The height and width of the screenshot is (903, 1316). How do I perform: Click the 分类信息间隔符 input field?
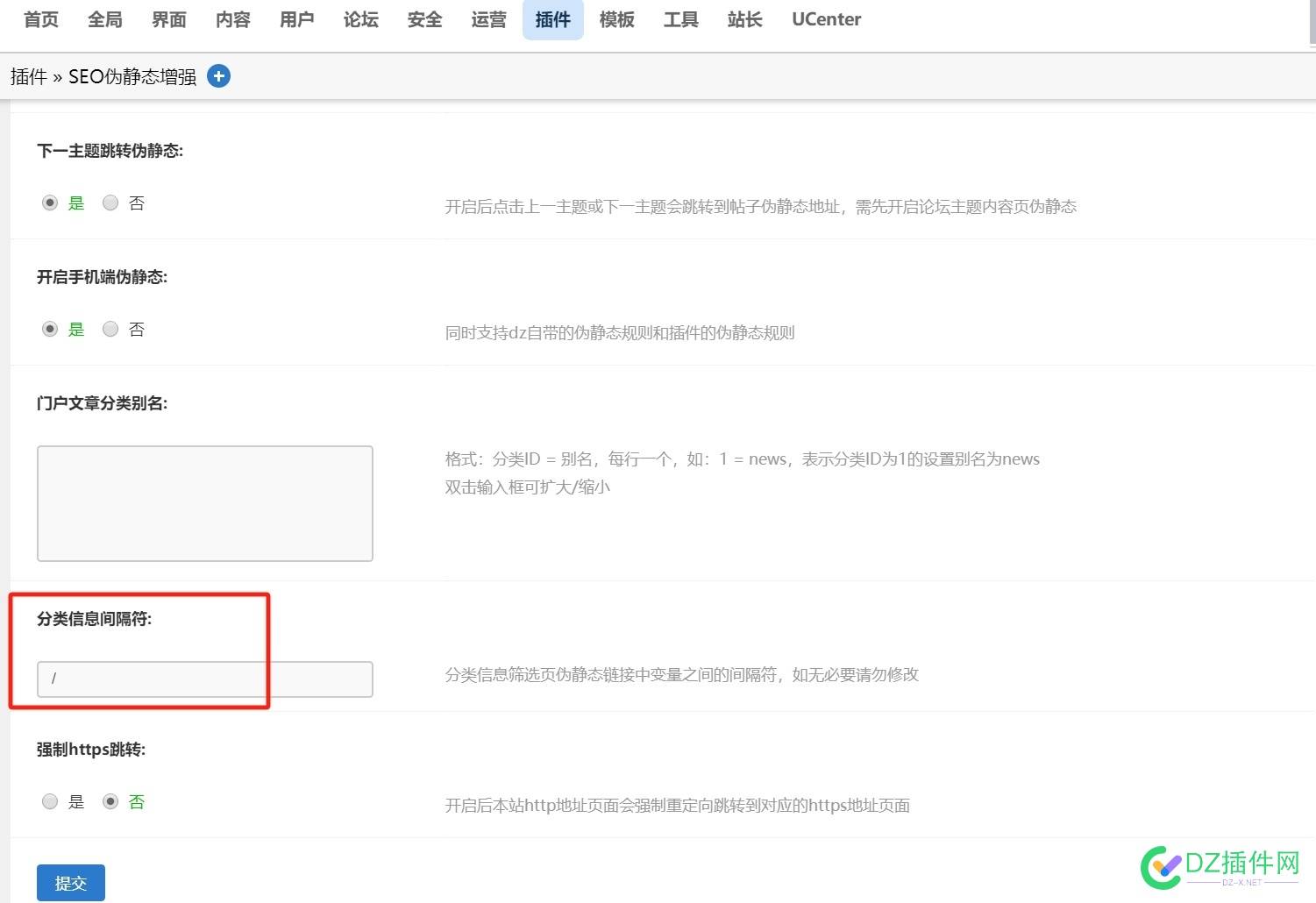click(205, 679)
